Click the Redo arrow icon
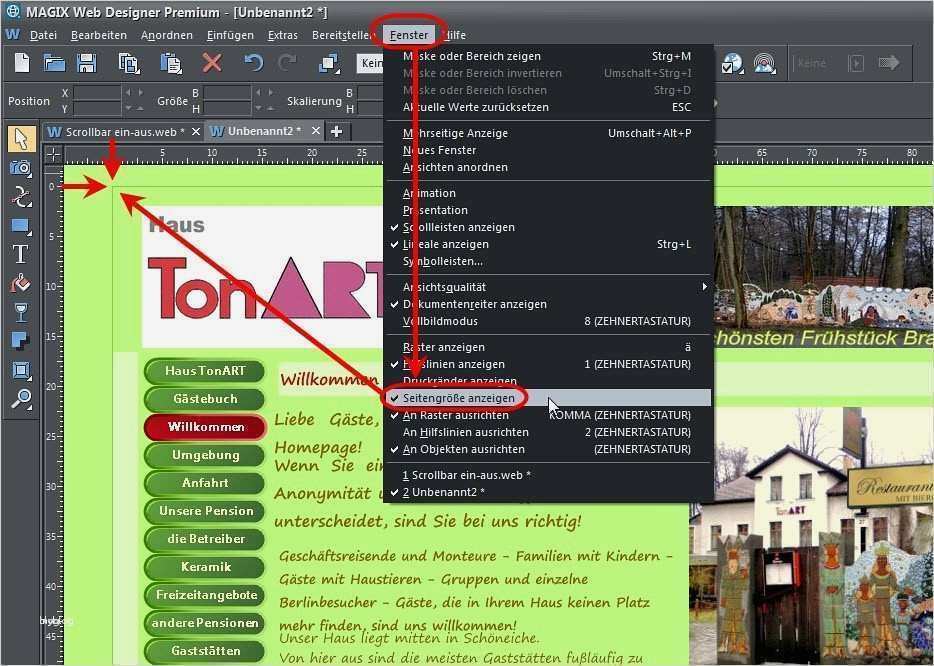 tap(288, 63)
